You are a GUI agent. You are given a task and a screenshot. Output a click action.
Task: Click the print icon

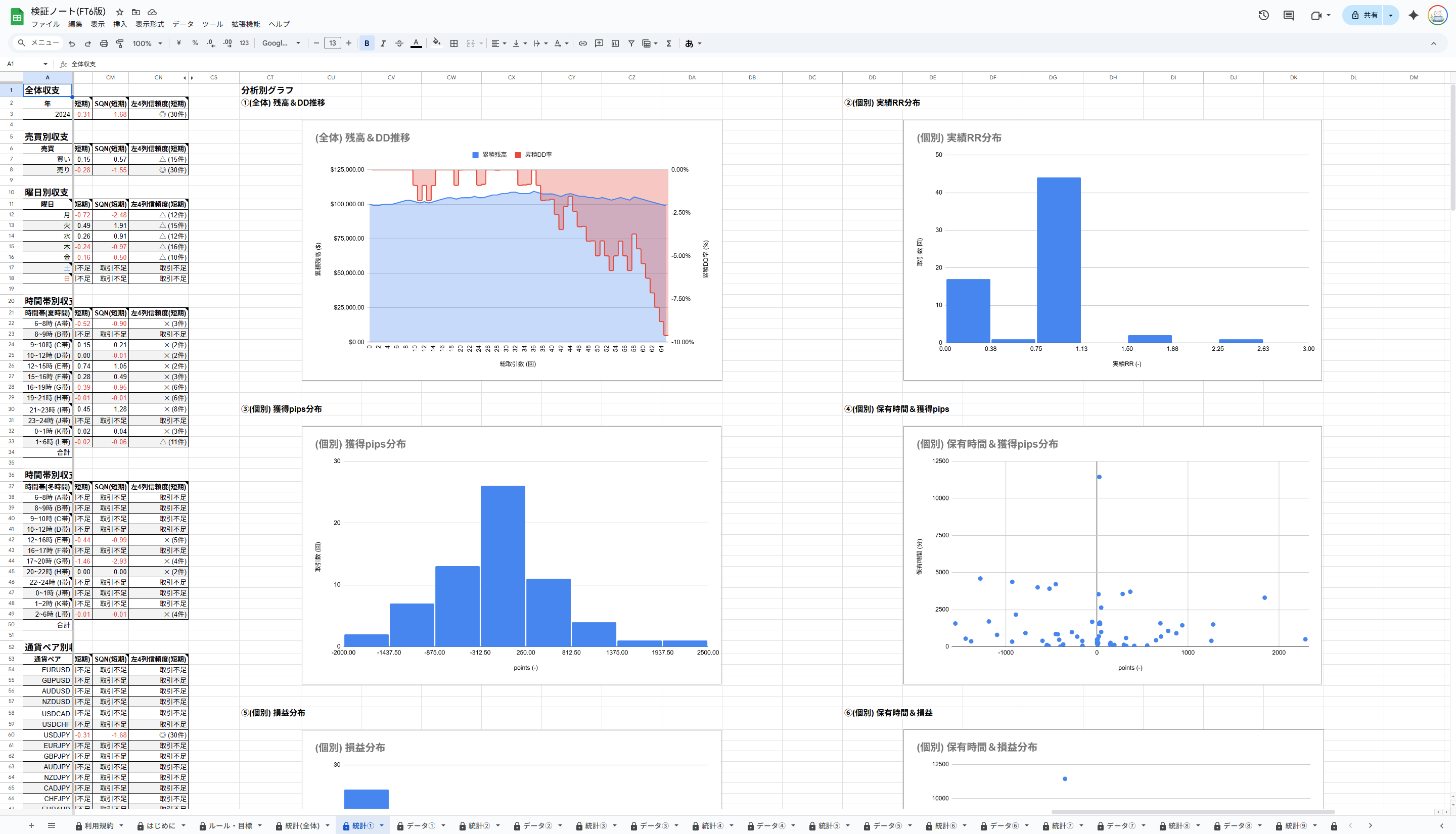click(104, 43)
